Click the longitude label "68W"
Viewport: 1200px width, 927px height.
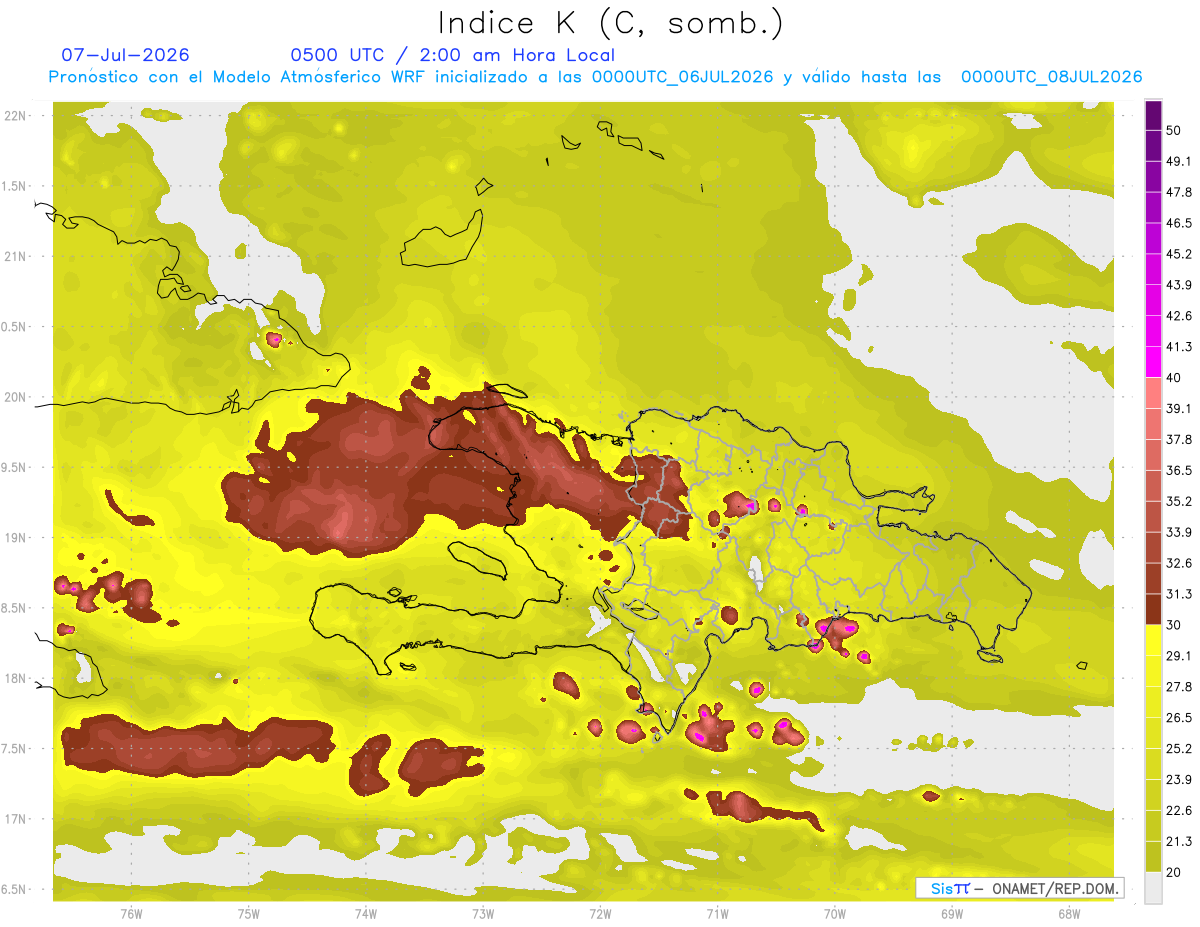(1069, 914)
